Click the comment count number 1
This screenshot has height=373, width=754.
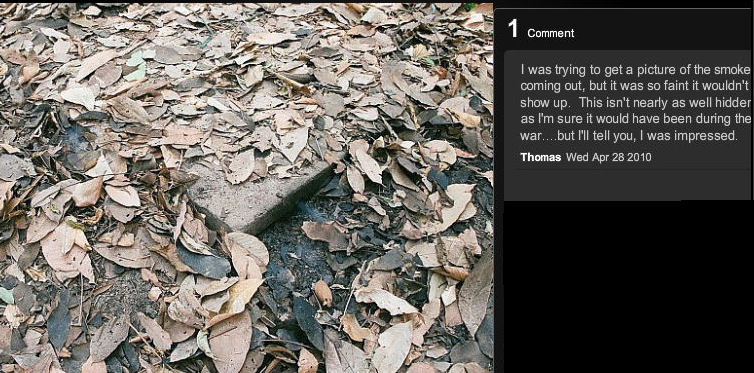[x=514, y=29]
